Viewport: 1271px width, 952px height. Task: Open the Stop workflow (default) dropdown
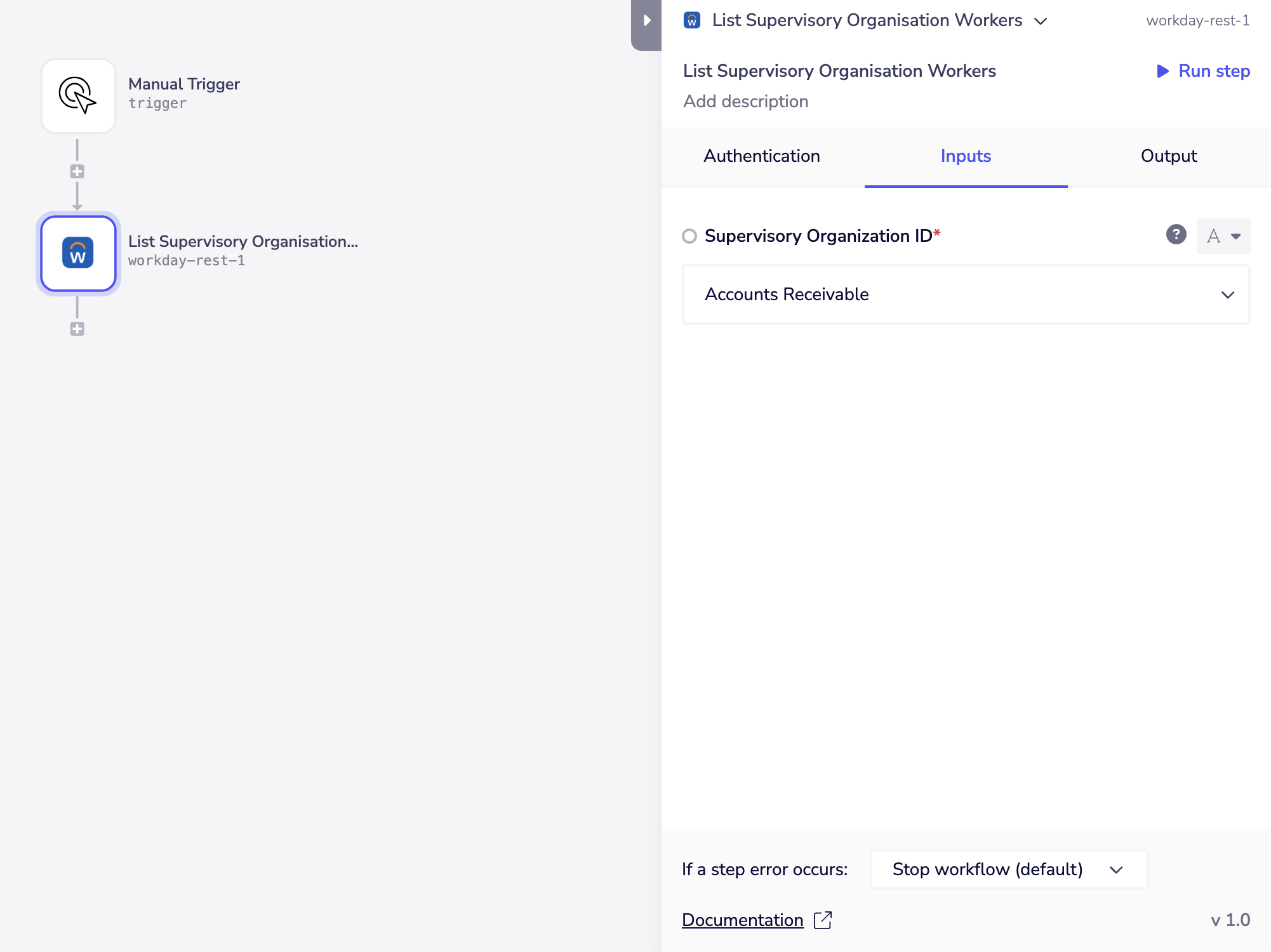pyautogui.click(x=1008, y=869)
